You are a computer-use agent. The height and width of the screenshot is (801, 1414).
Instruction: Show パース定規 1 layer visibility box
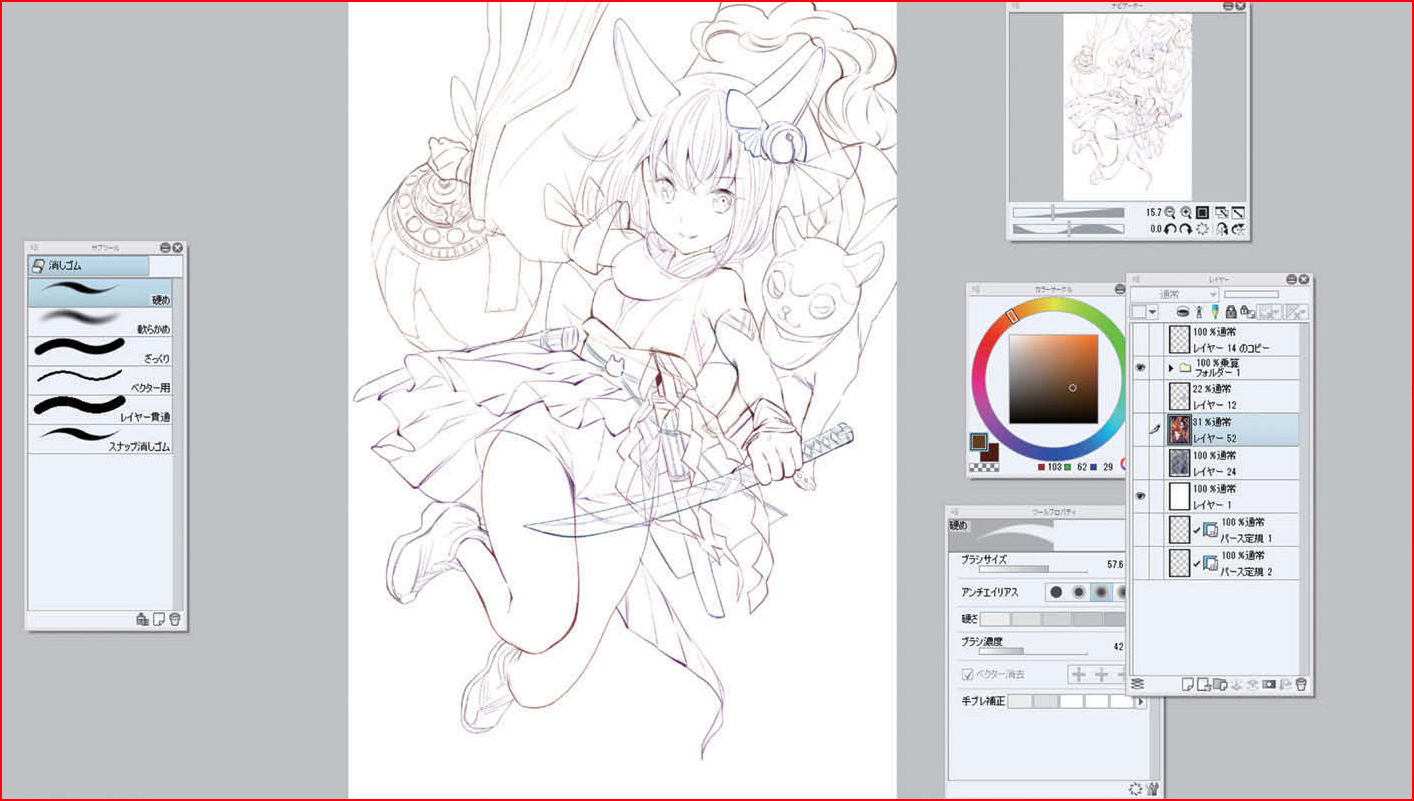click(1140, 530)
